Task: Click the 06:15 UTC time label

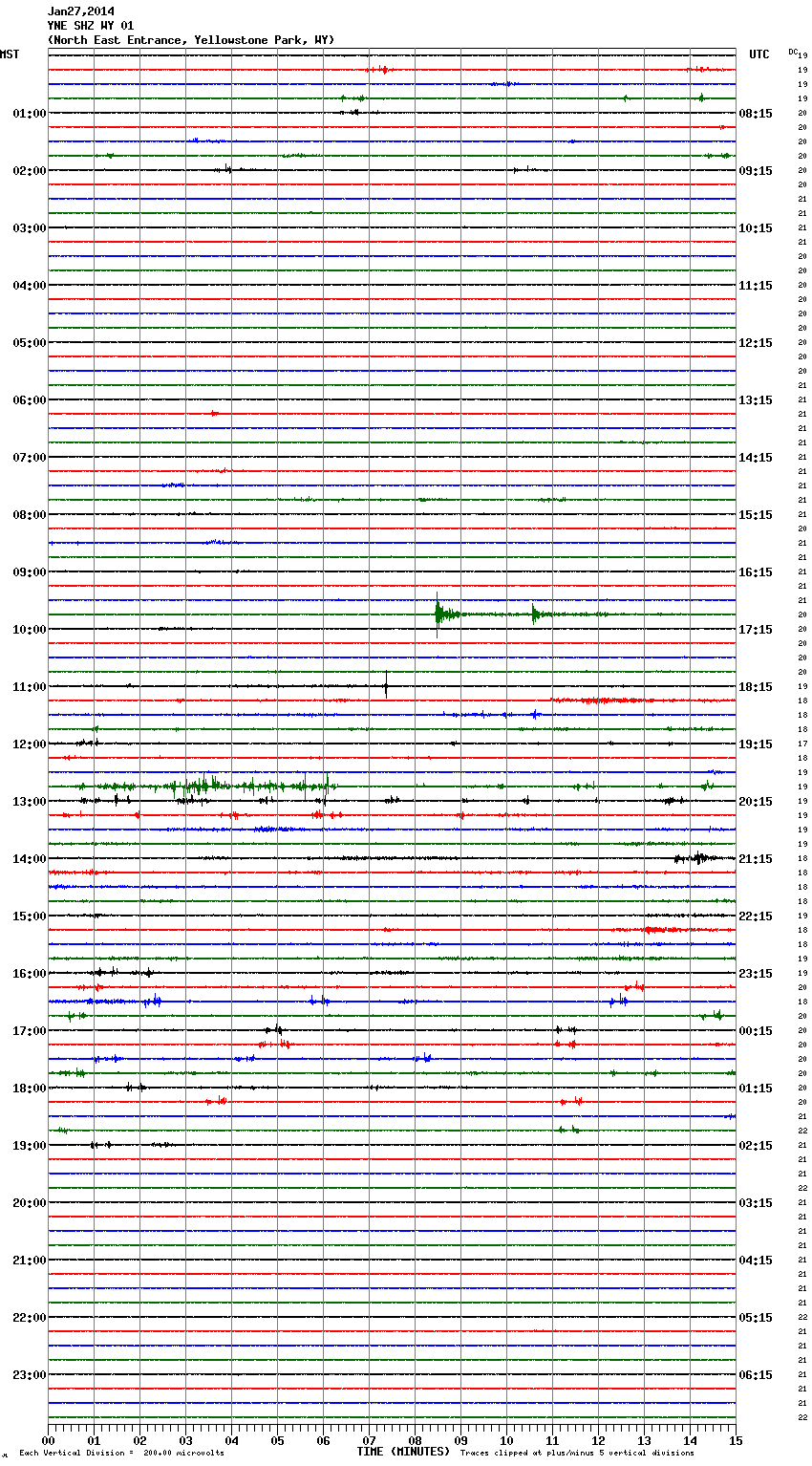Action: coord(756,1375)
